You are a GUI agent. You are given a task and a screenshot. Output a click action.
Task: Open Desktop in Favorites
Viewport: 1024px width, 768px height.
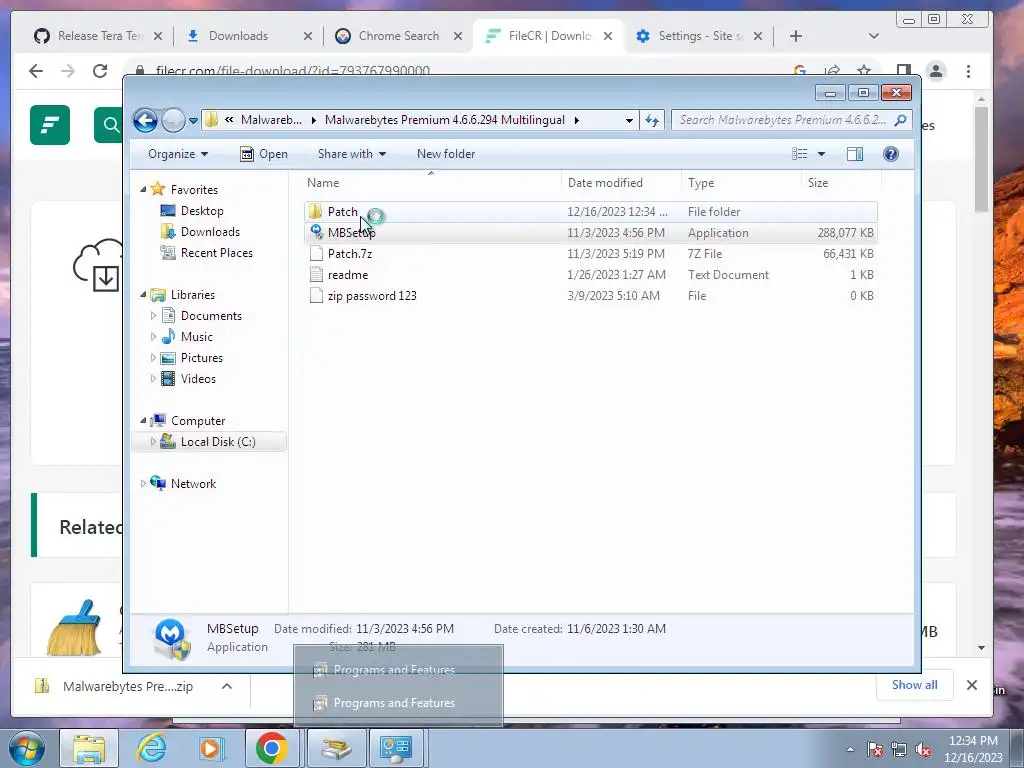tap(192, 211)
